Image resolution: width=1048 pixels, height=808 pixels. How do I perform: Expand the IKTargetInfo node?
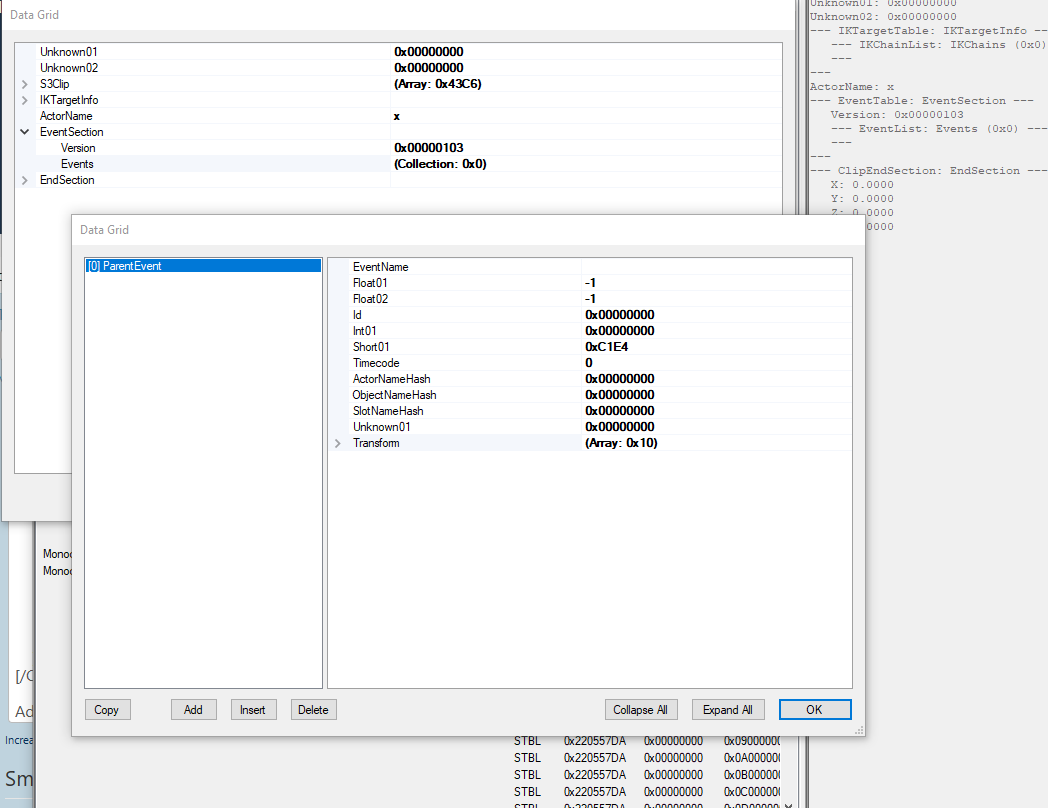click(25, 100)
